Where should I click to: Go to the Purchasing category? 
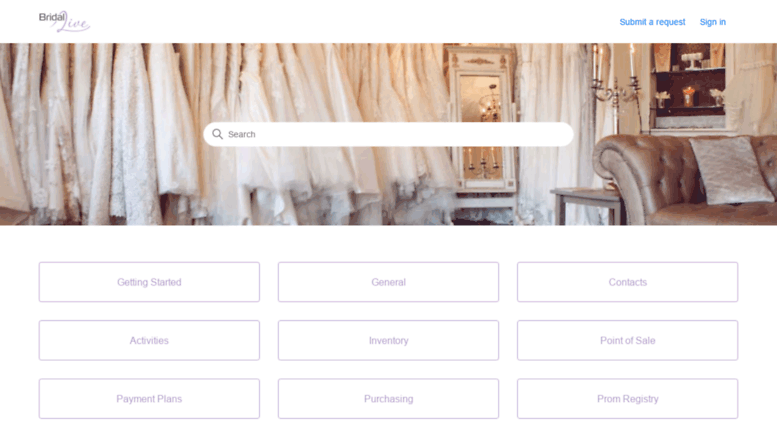(388, 399)
